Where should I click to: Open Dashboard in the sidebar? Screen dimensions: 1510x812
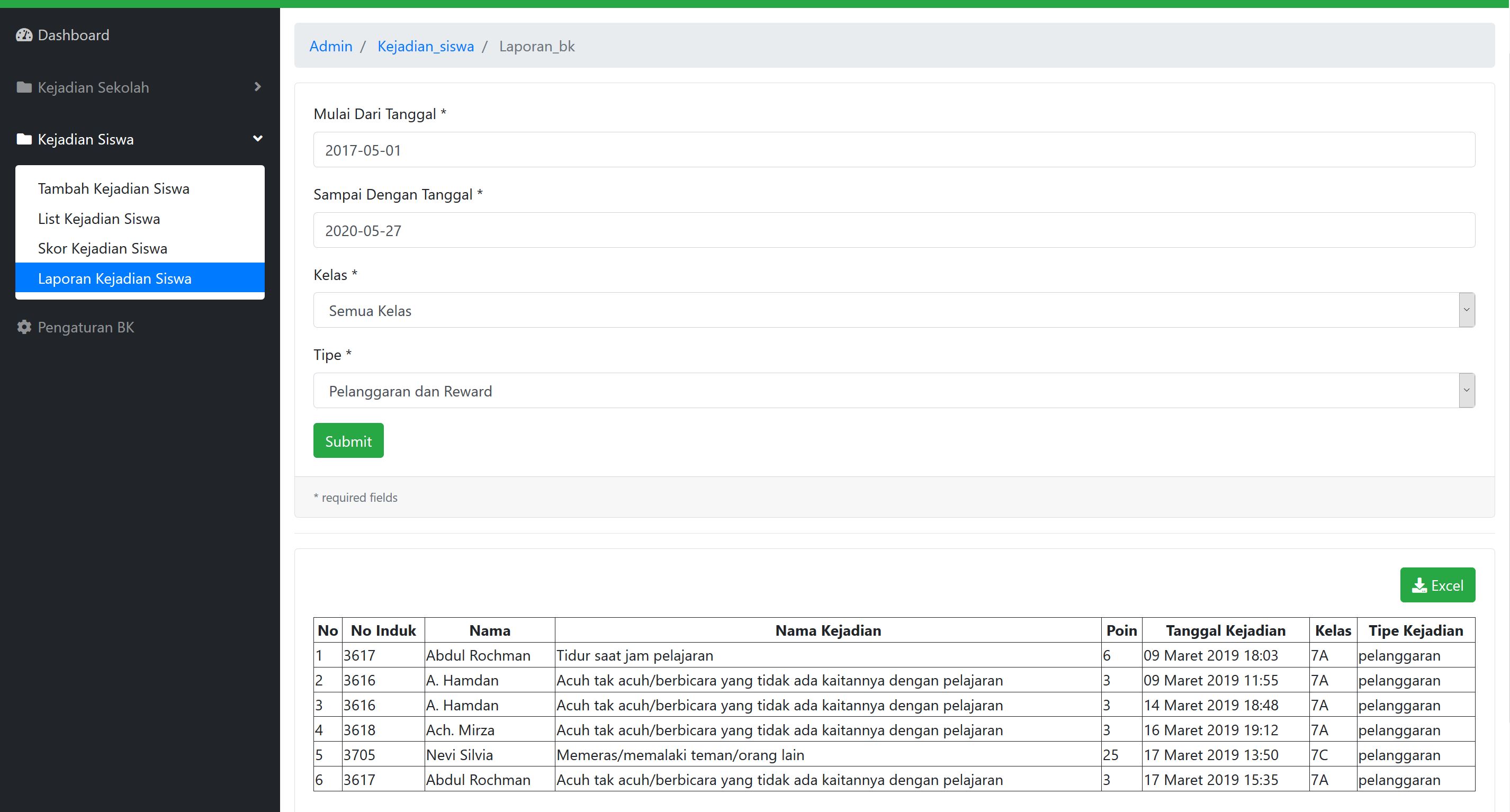click(73, 35)
